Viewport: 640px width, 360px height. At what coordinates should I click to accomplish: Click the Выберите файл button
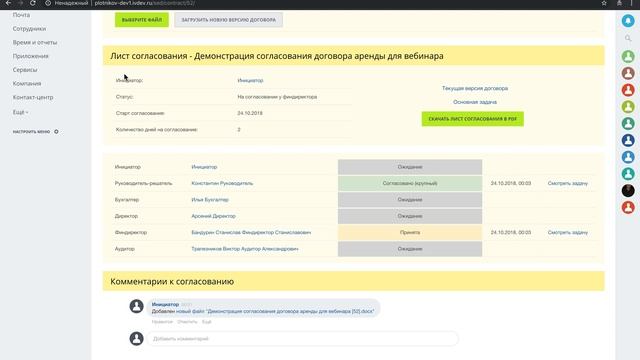tap(142, 20)
